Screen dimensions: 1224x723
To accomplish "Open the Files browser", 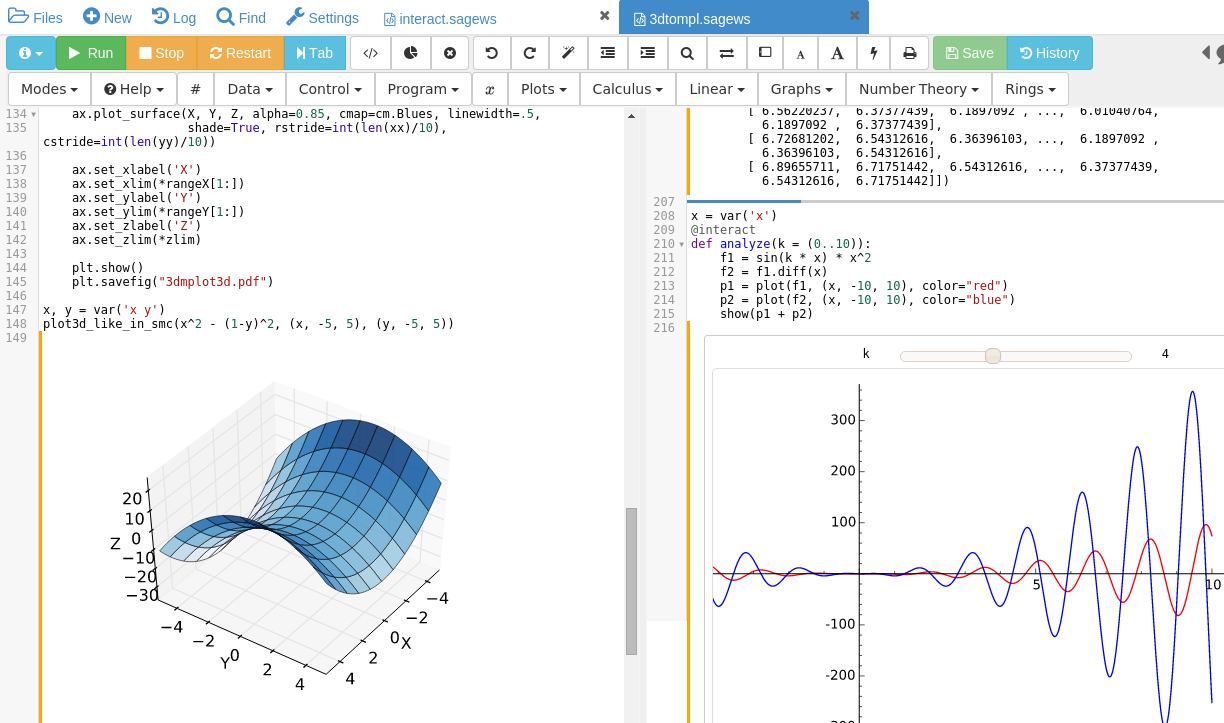I will [x=35, y=17].
